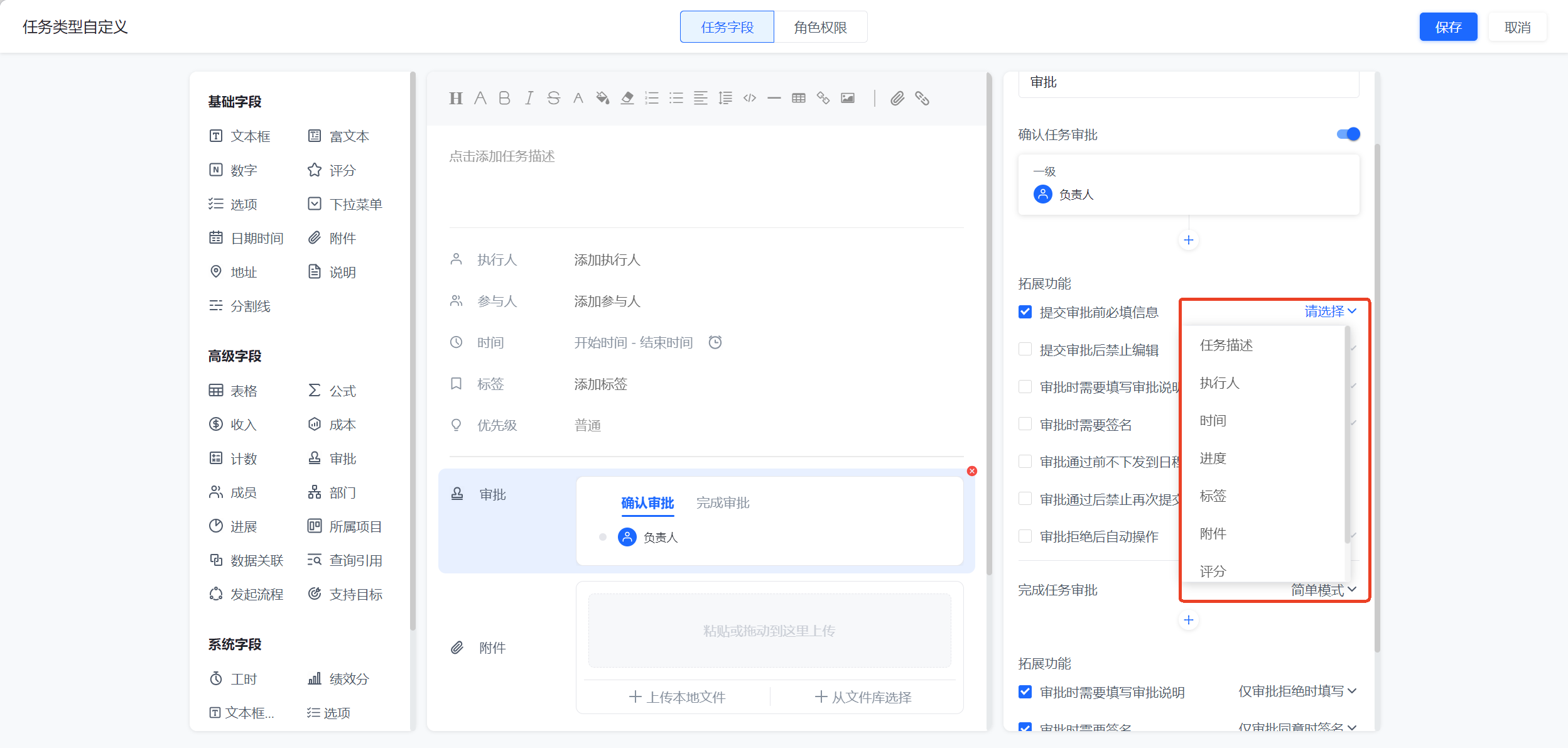This screenshot has width=1568, height=748.
Task: Check 审批通过前不下发到日程 option
Action: tap(1025, 462)
